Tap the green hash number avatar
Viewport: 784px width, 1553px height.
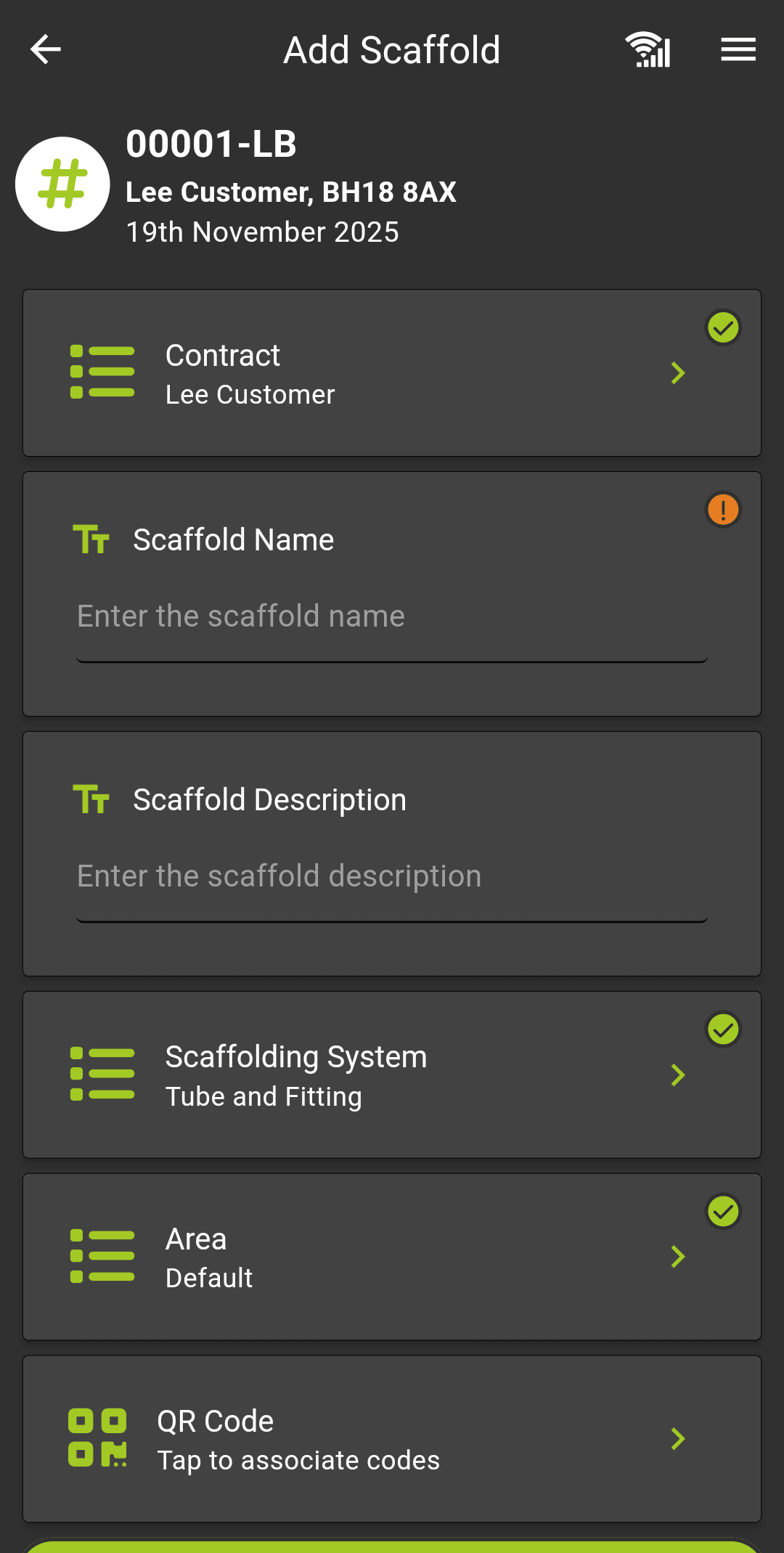(x=63, y=184)
